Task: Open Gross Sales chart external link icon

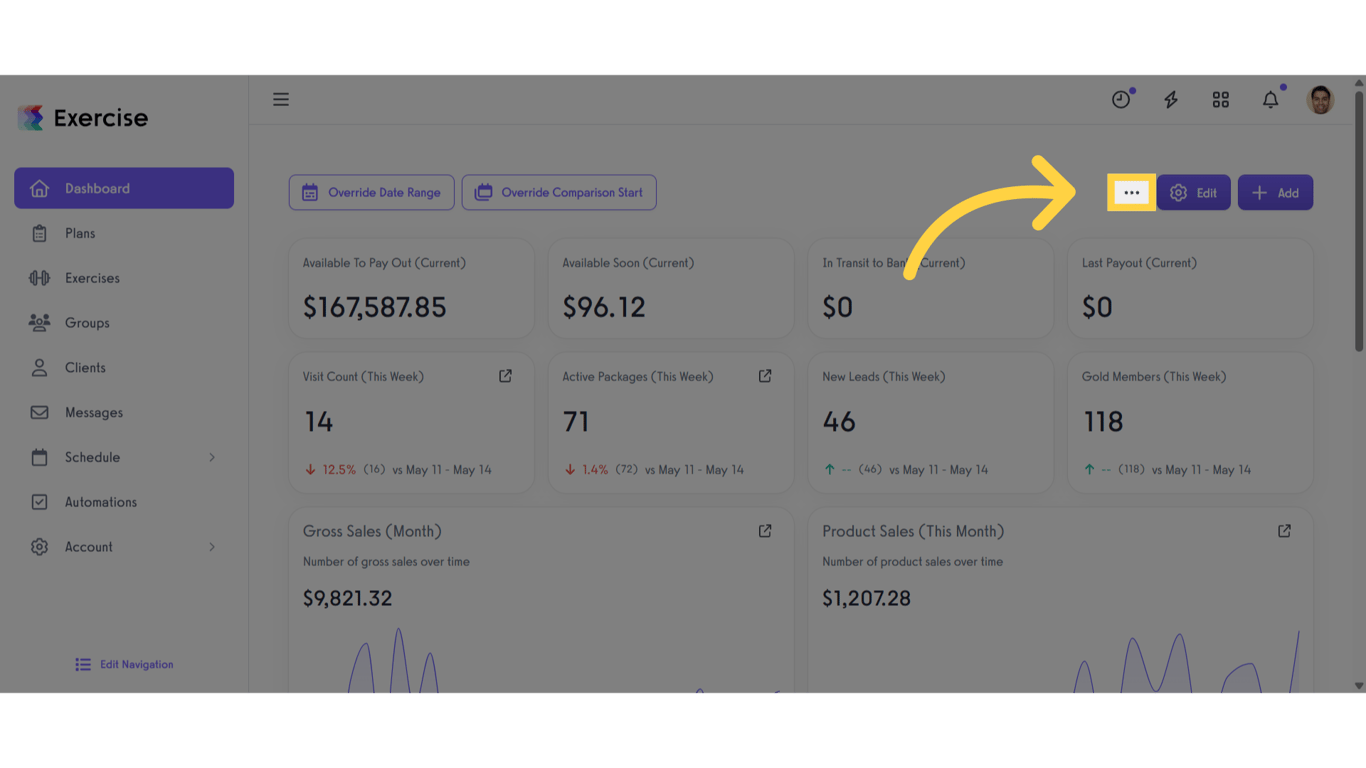Action: point(765,531)
